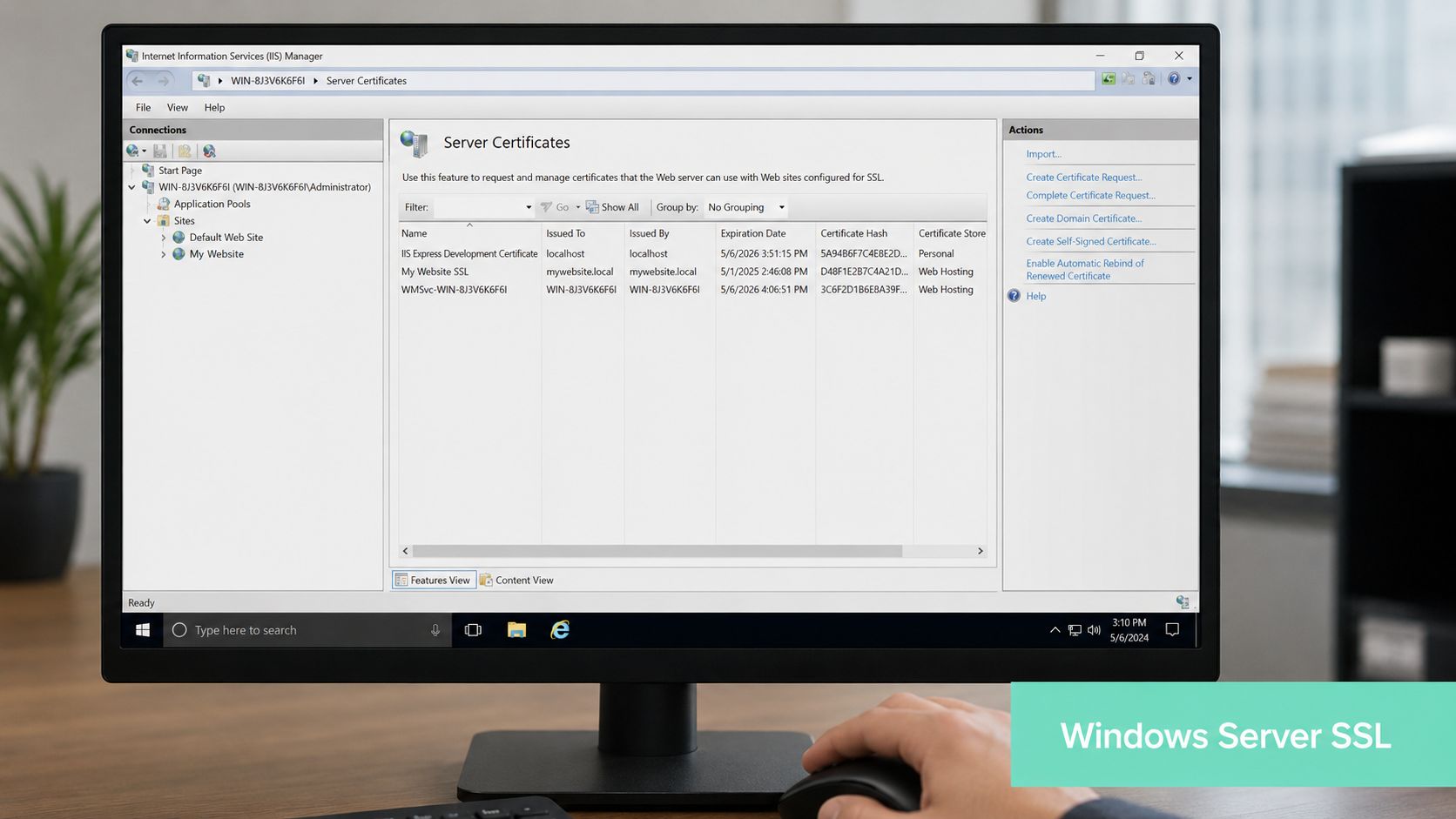The width and height of the screenshot is (1456, 819).
Task: Click the scrollbar right arrow
Action: 980,551
